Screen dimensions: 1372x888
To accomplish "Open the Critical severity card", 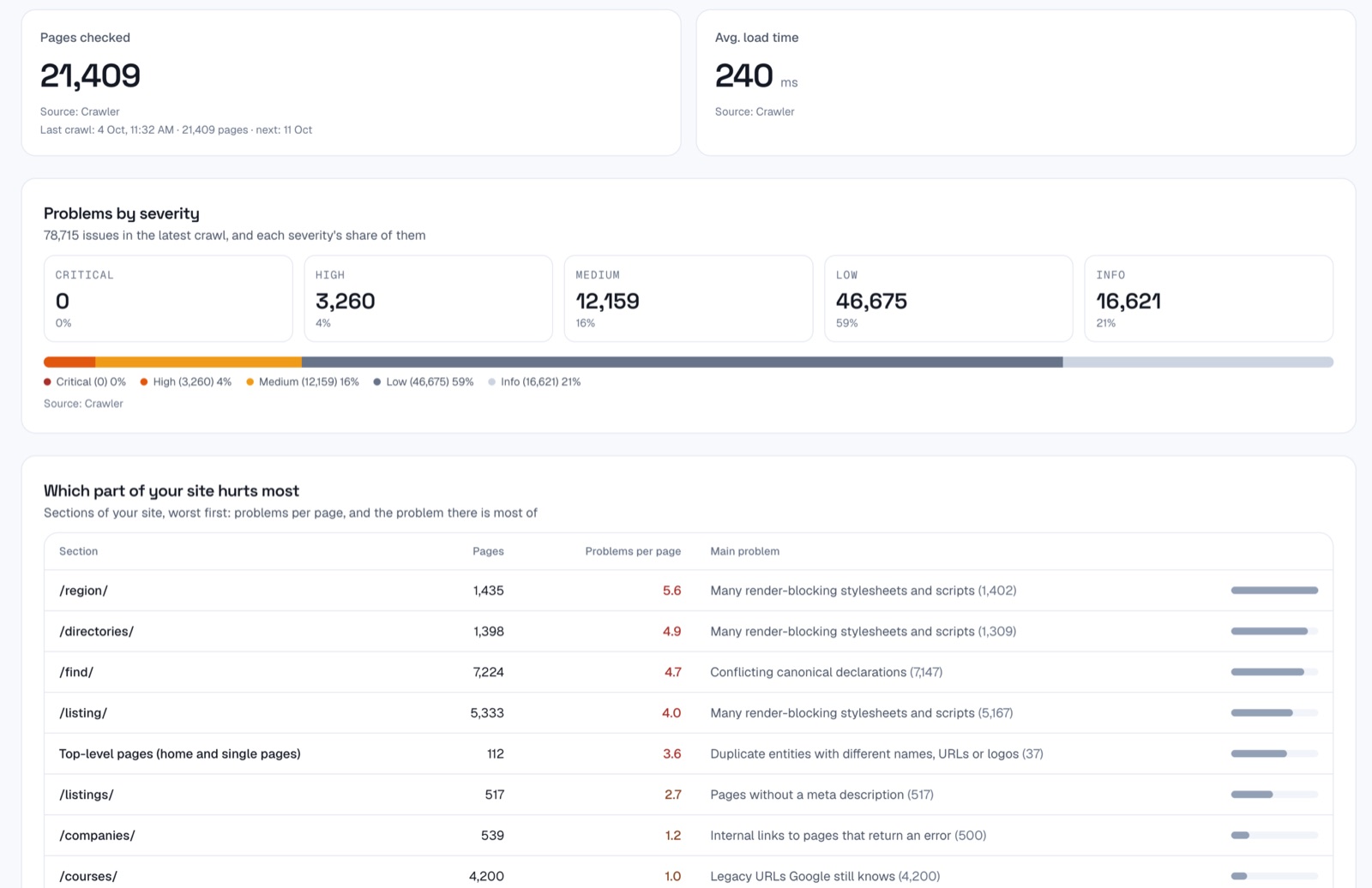I will click(x=168, y=298).
